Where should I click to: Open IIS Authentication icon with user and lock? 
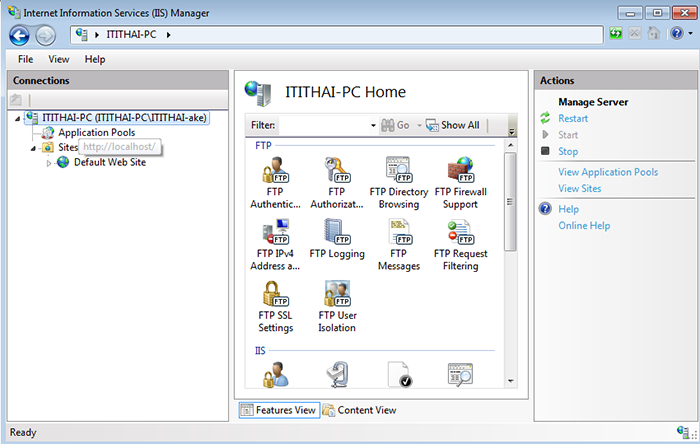click(x=275, y=374)
